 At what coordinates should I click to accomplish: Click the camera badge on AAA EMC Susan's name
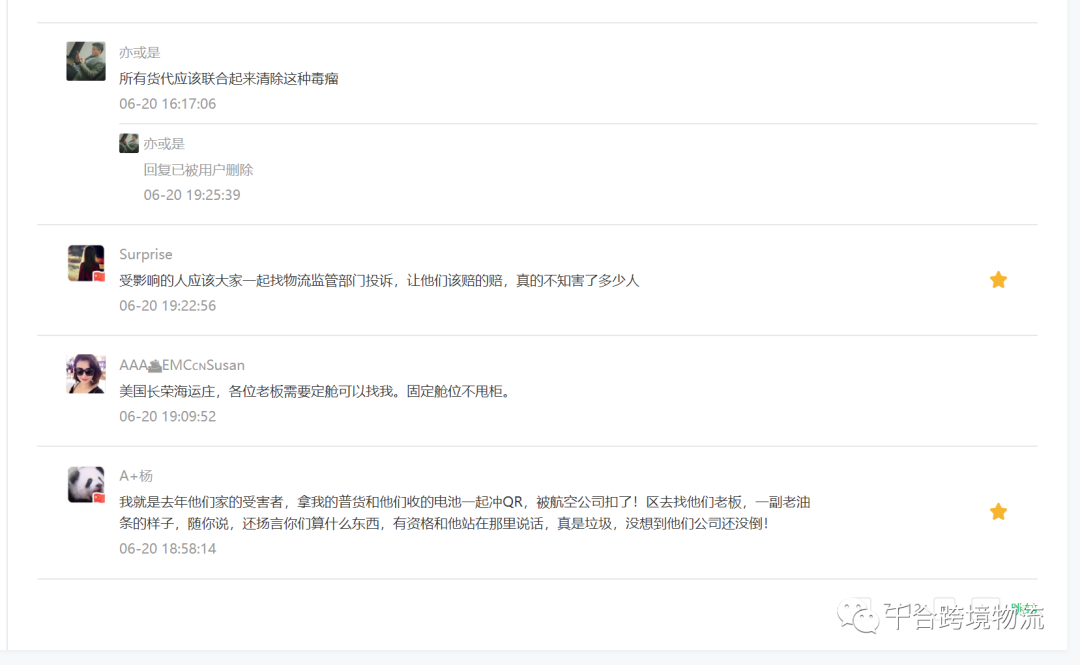[x=156, y=363]
